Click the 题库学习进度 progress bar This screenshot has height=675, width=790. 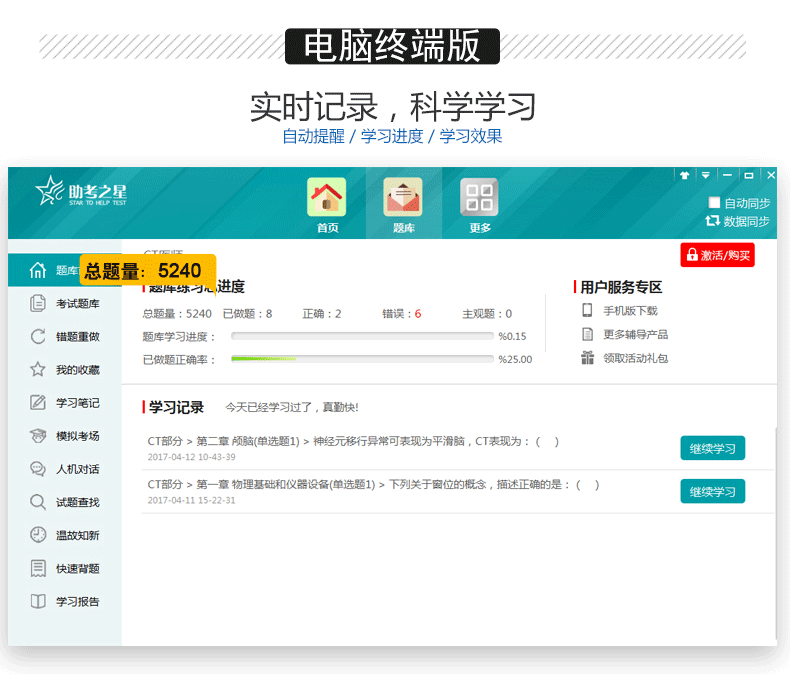point(362,336)
